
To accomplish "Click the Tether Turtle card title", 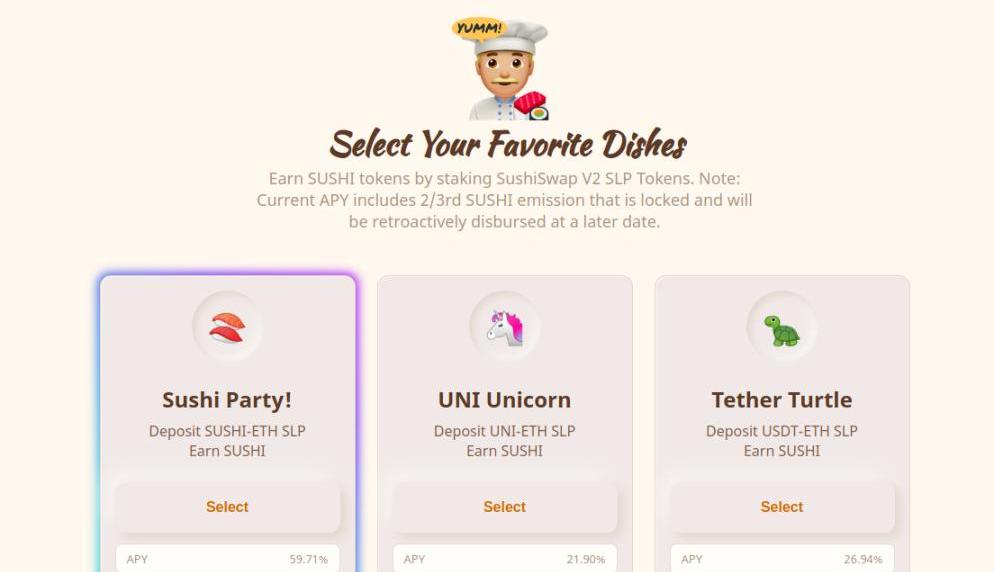I will click(x=782, y=400).
